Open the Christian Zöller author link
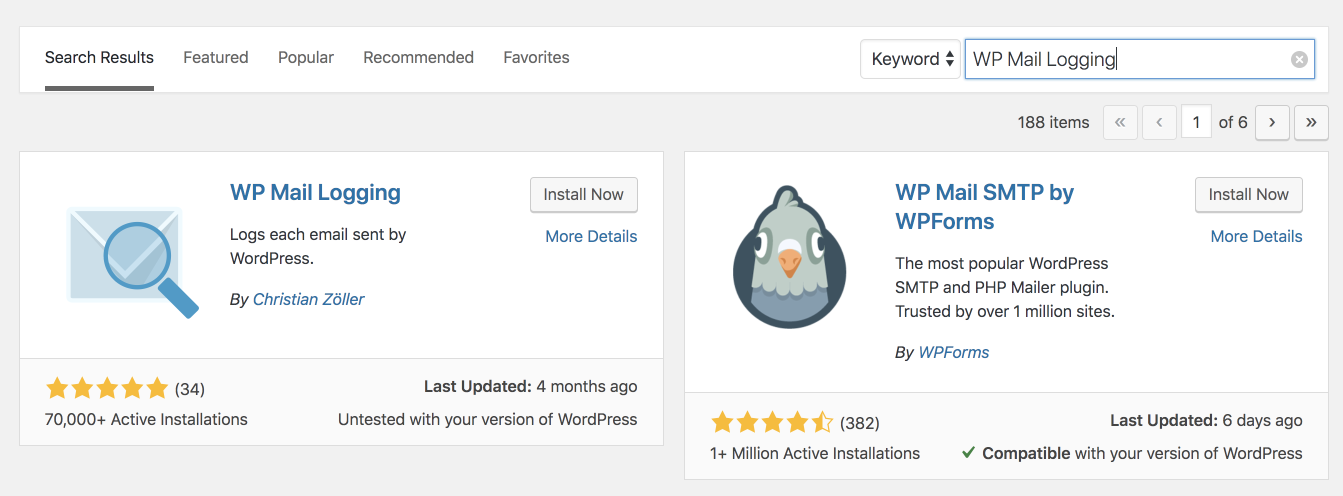Screen dimensions: 1343x496 click(308, 299)
